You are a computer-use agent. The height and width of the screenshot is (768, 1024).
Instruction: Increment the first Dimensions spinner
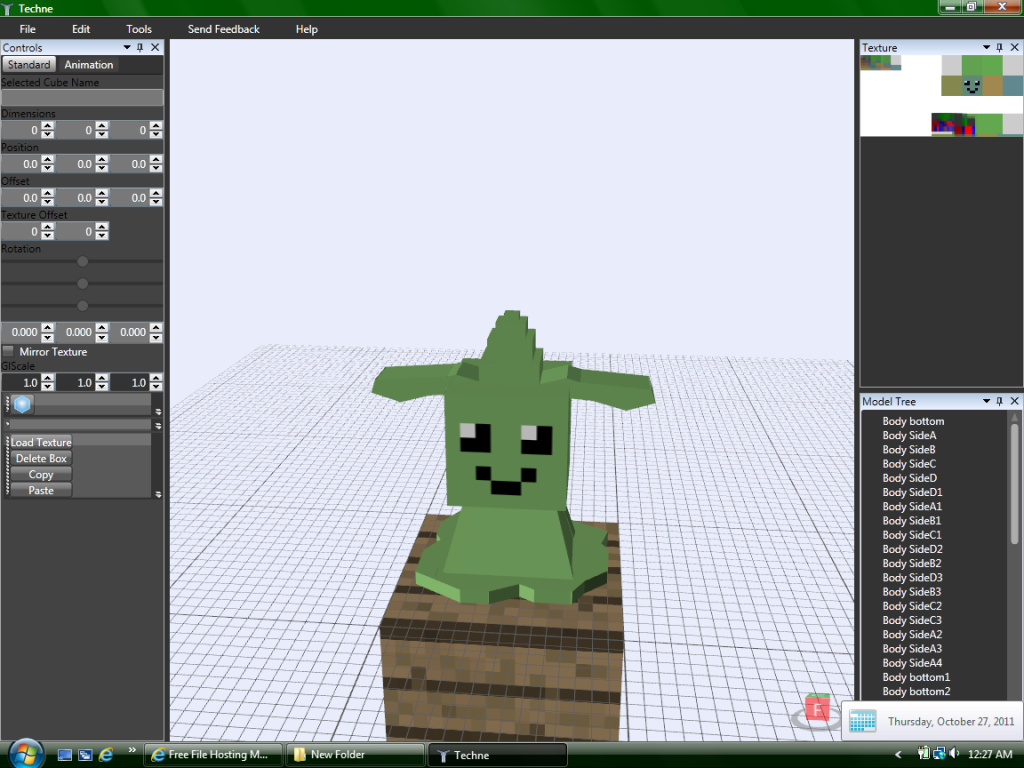coord(48,126)
